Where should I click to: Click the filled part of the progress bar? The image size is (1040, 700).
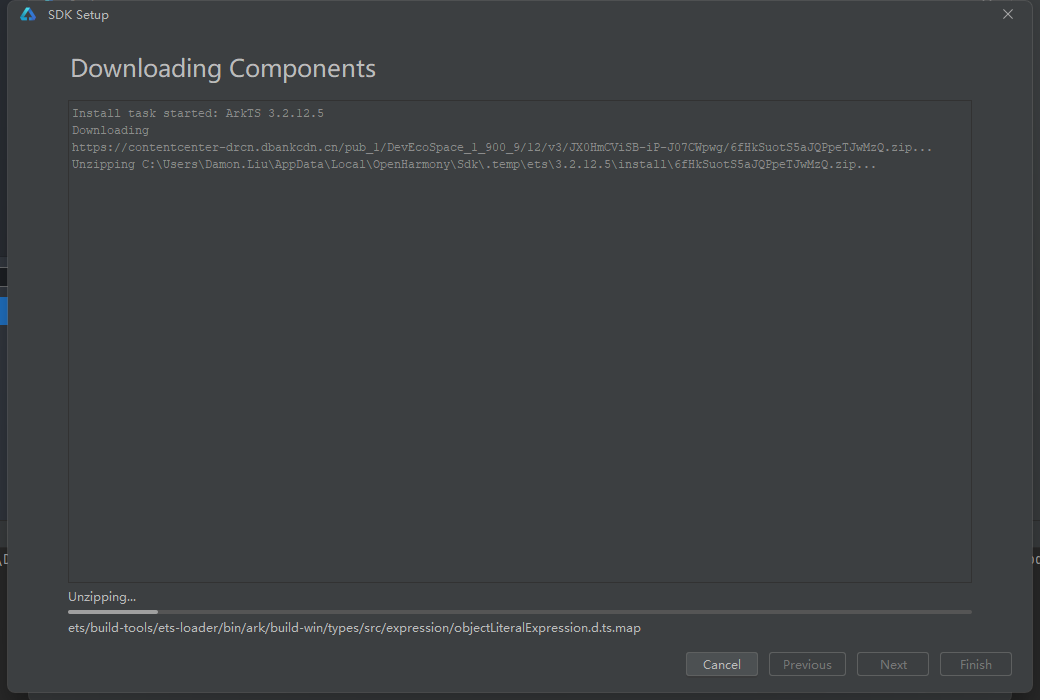tap(112, 611)
